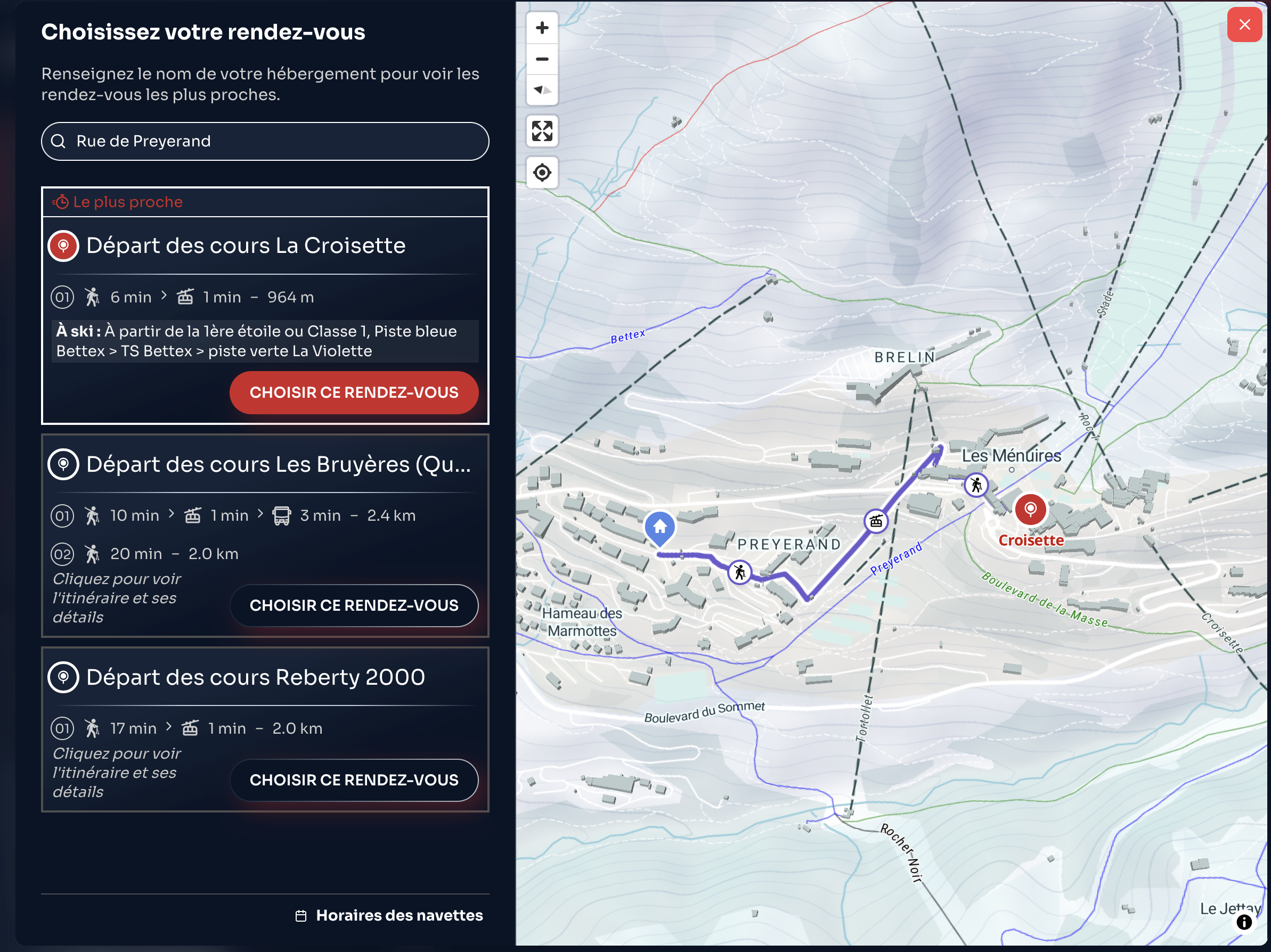
Task: Click Départ des cours Reberty 2000 title
Action: (x=256, y=678)
